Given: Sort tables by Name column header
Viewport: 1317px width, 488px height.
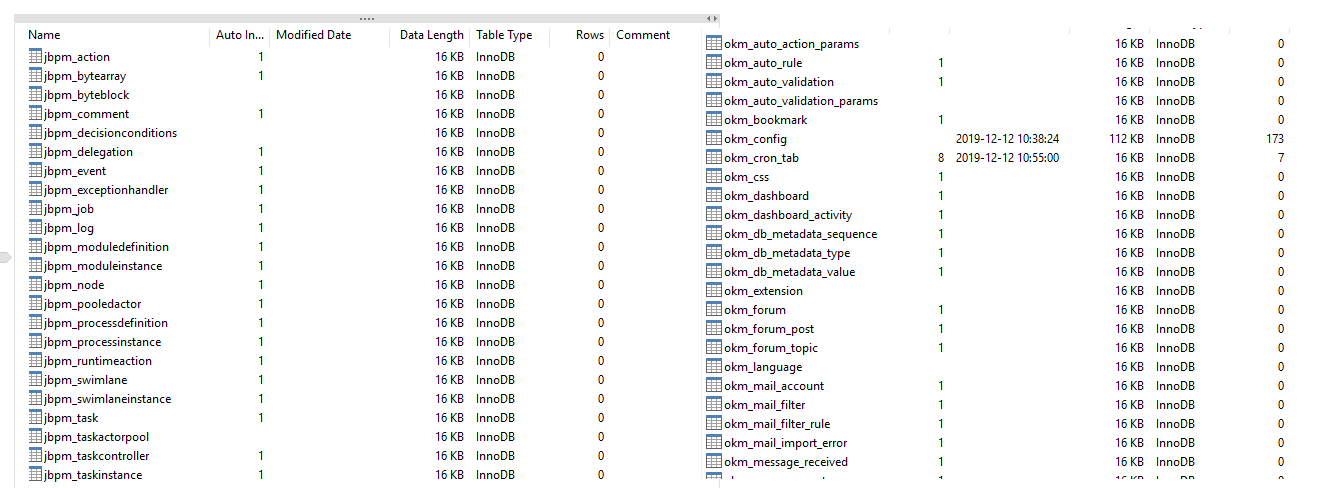Looking at the screenshot, I should pyautogui.click(x=44, y=35).
